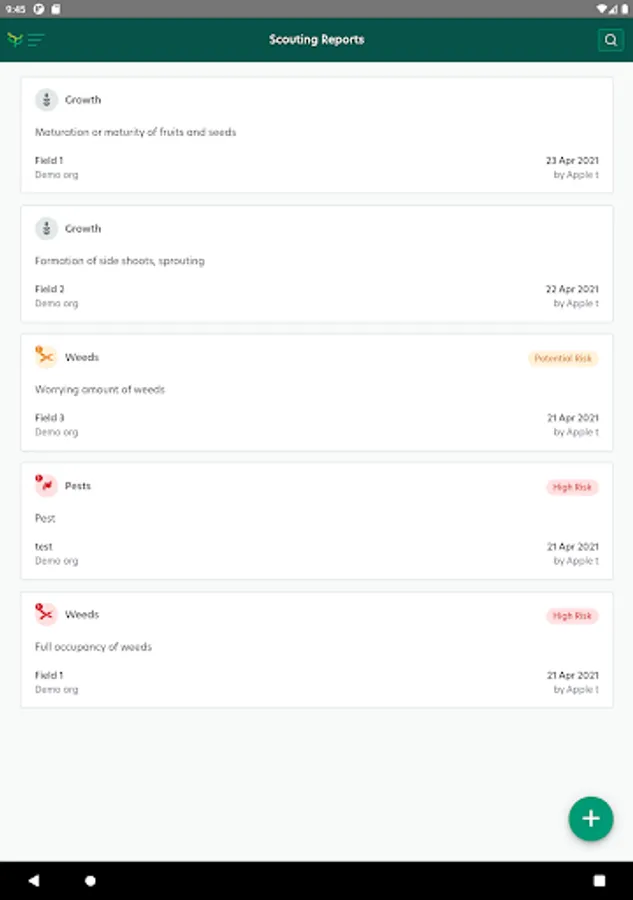This screenshot has height=900, width=633.
Task: Tap the red Pests icon
Action: 46,486
